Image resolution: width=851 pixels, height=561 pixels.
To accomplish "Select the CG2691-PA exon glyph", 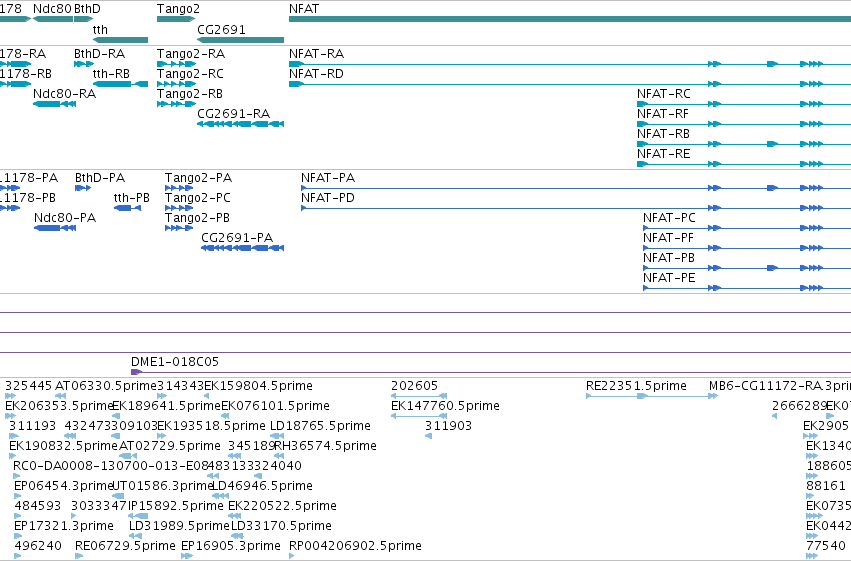I will 243,248.
